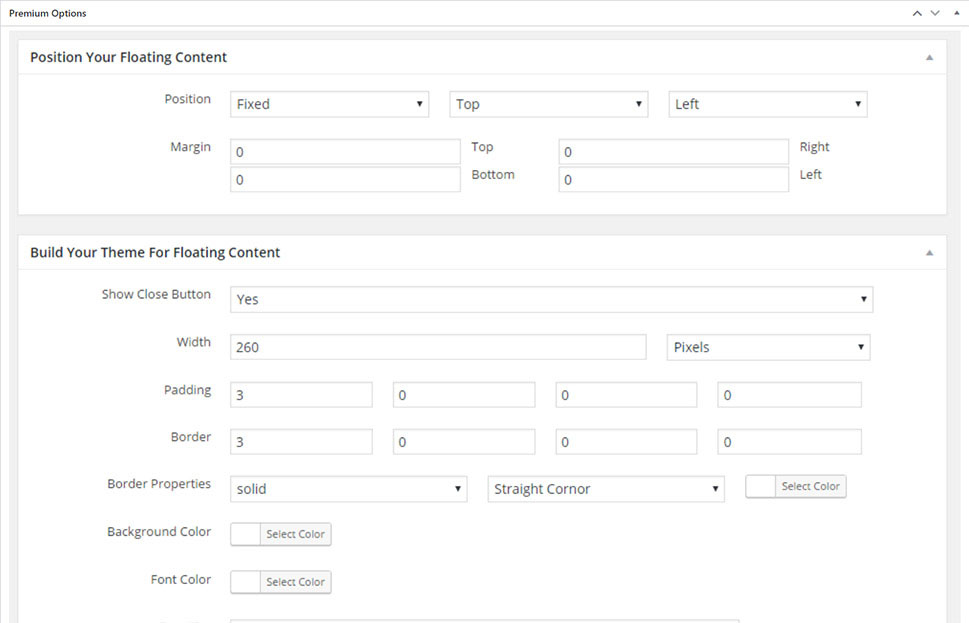The width and height of the screenshot is (969, 623).
Task: Click Select Color button for Border Properties
Action: click(x=810, y=486)
